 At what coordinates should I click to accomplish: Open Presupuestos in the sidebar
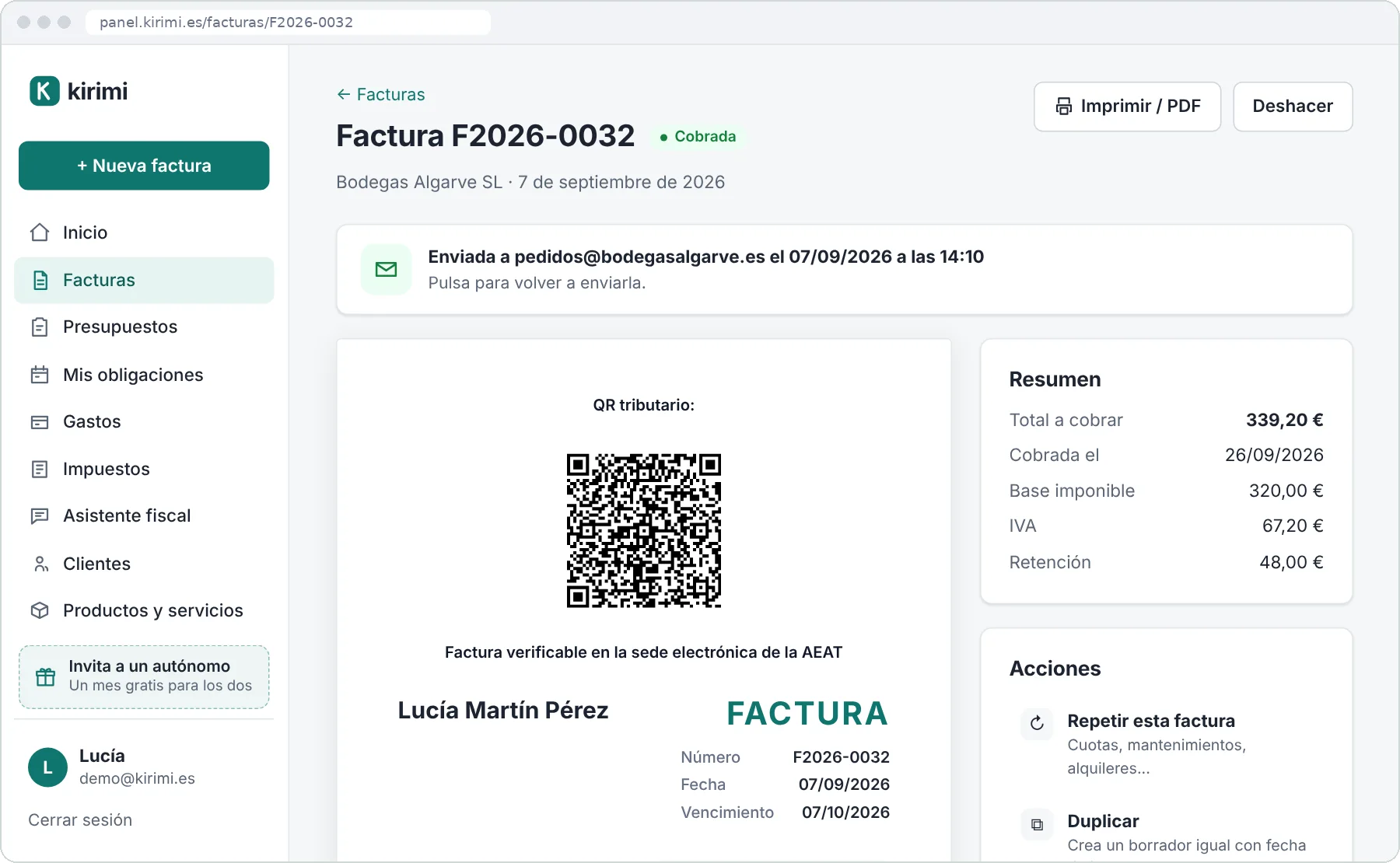(144, 327)
